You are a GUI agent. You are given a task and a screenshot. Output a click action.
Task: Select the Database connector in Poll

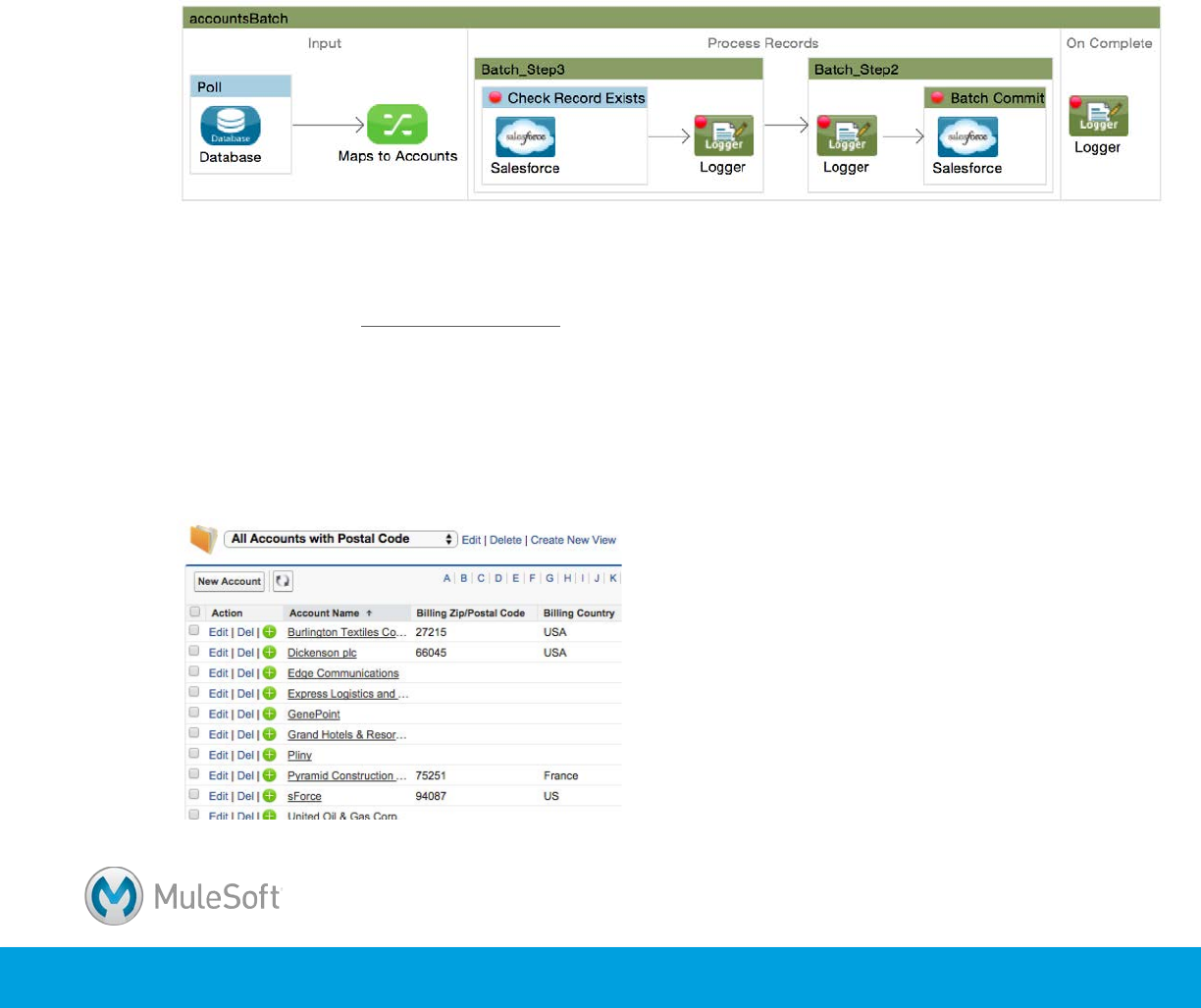pos(231,126)
